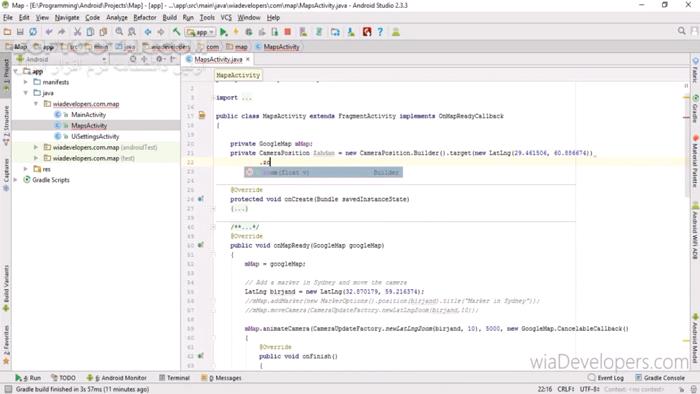Close the MapsActivity.java tab

point(248,59)
